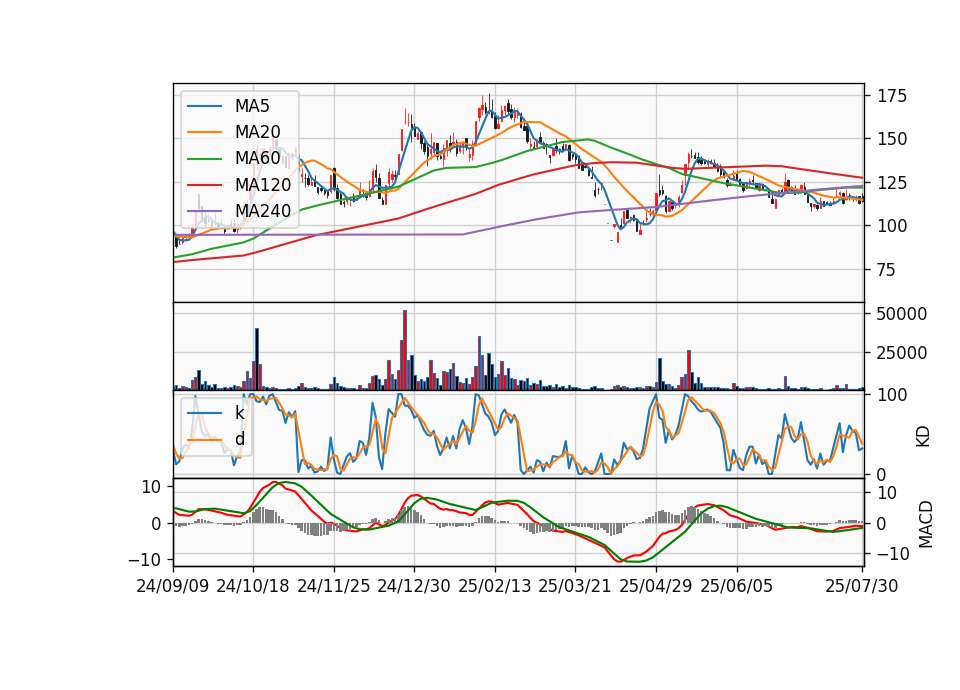Click the MA5 legend label
Screen dimensions: 960x690
[x=252, y=106]
